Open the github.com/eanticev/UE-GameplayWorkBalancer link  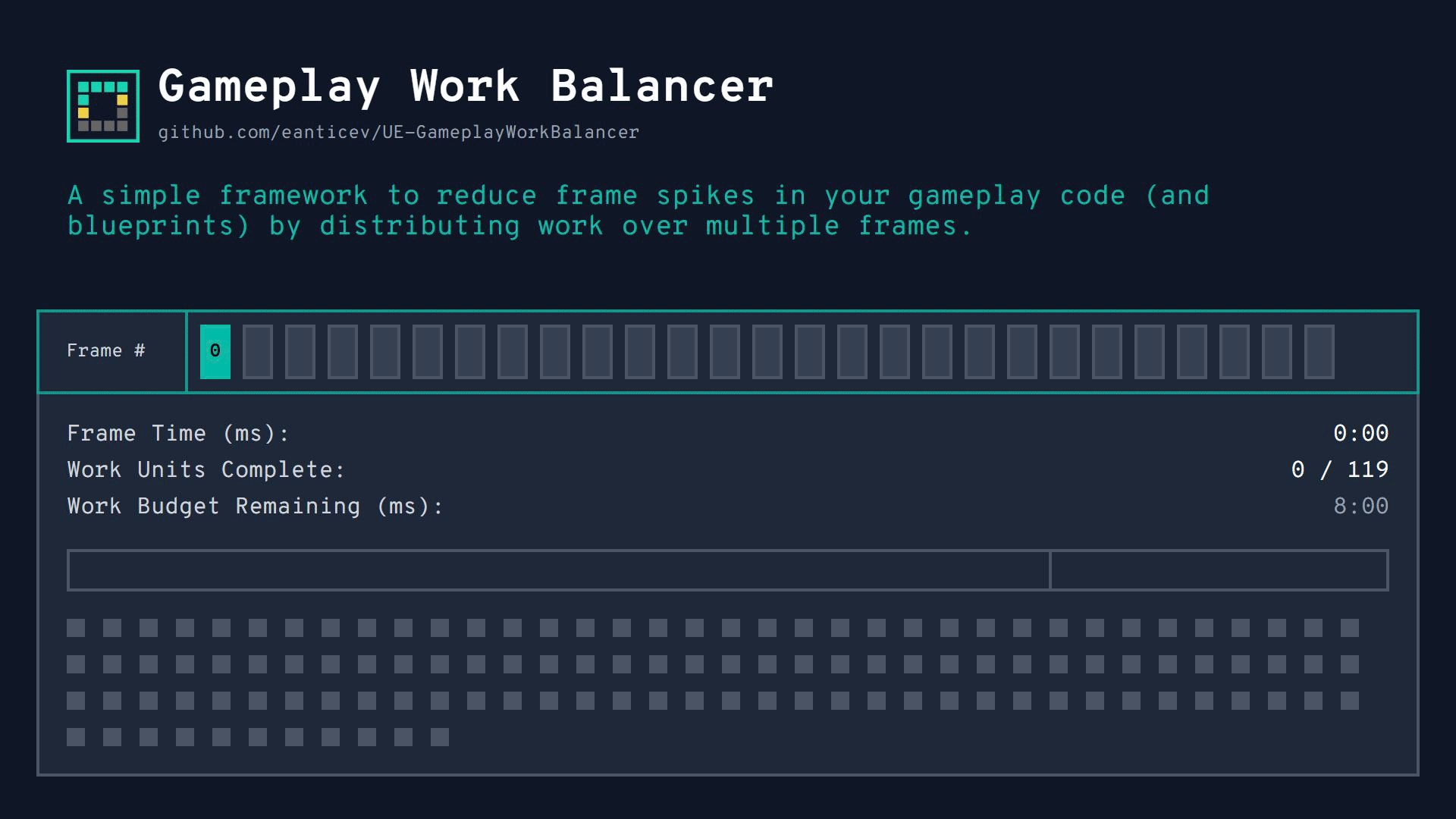398,133
